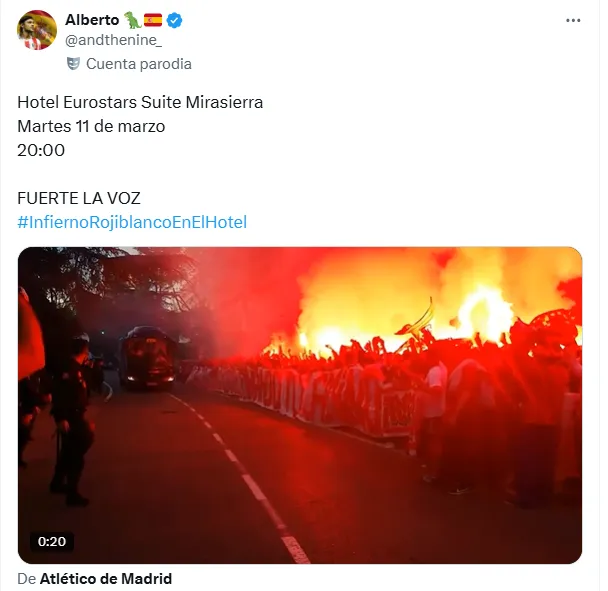Click the 0:20 video duration badge
The height and width of the screenshot is (591, 608).
click(52, 542)
